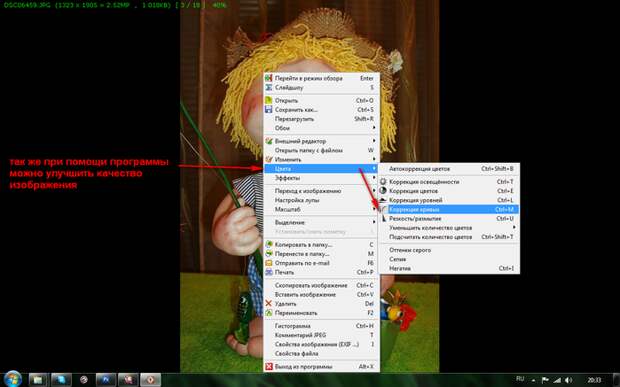Click the icon beside Коррекция освещённости
The width and height of the screenshot is (620, 387).
[x=383, y=182]
